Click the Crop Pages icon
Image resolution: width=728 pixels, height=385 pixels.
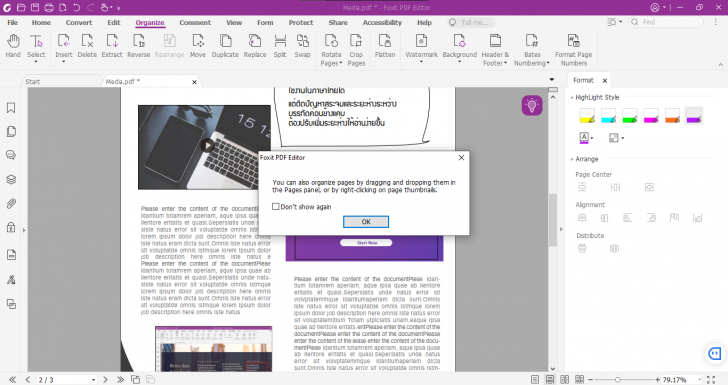click(356, 50)
